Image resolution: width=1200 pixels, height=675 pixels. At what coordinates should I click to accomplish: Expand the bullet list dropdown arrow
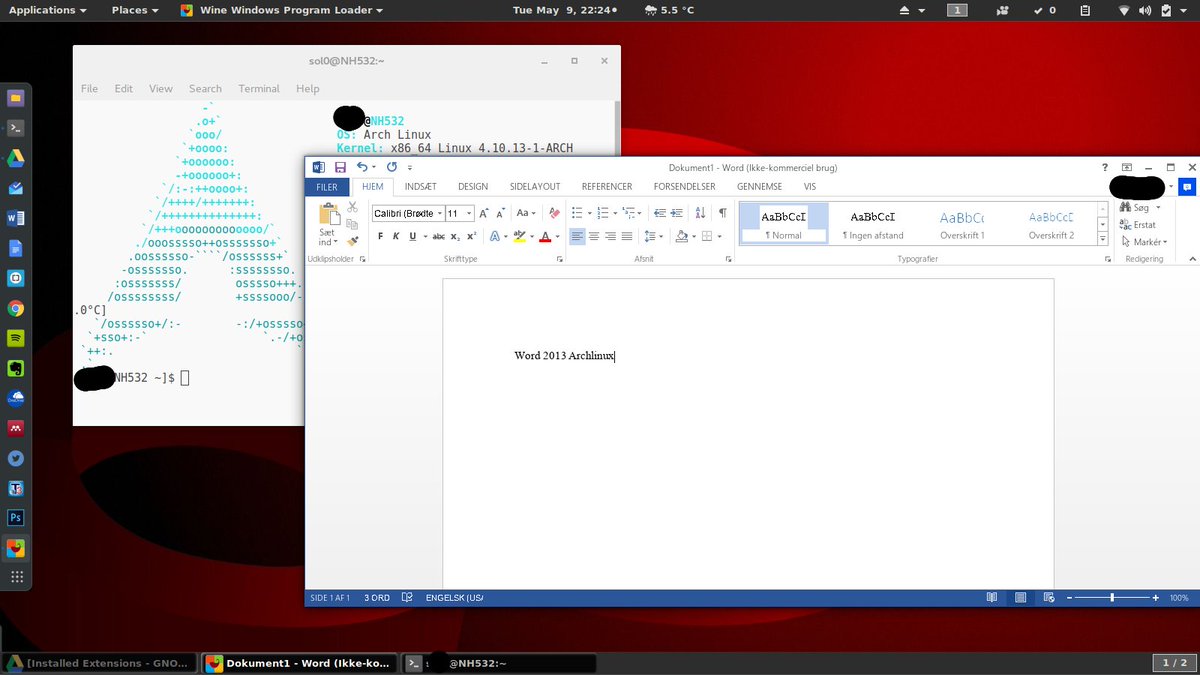[x=590, y=213]
